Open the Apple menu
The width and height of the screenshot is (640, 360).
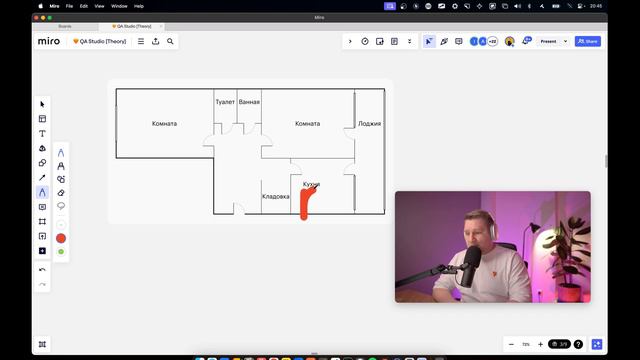coord(40,6)
